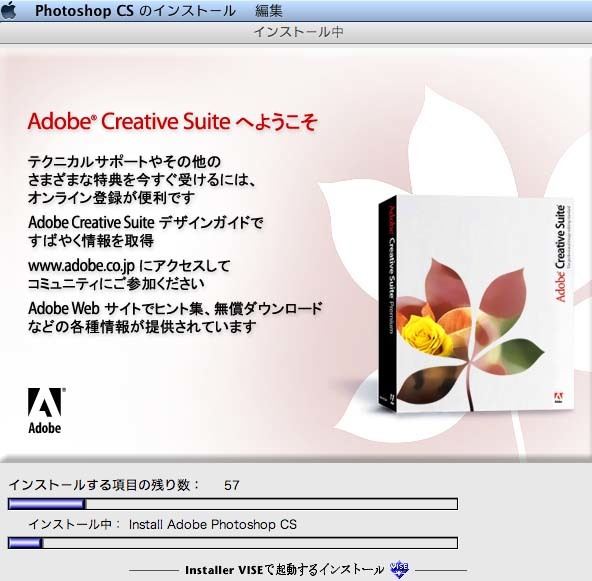Open the Photoshop CS のインストール menu
This screenshot has width=592, height=581.
[x=136, y=11]
